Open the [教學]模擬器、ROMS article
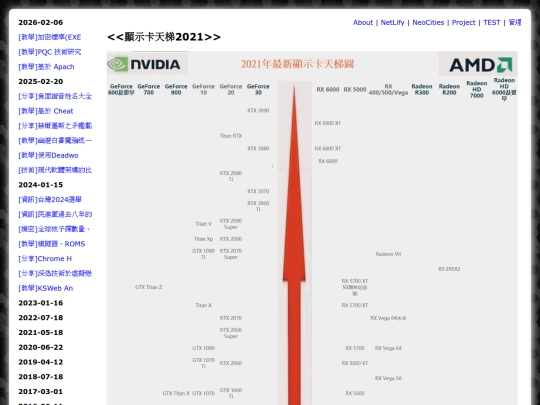 click(x=52, y=244)
